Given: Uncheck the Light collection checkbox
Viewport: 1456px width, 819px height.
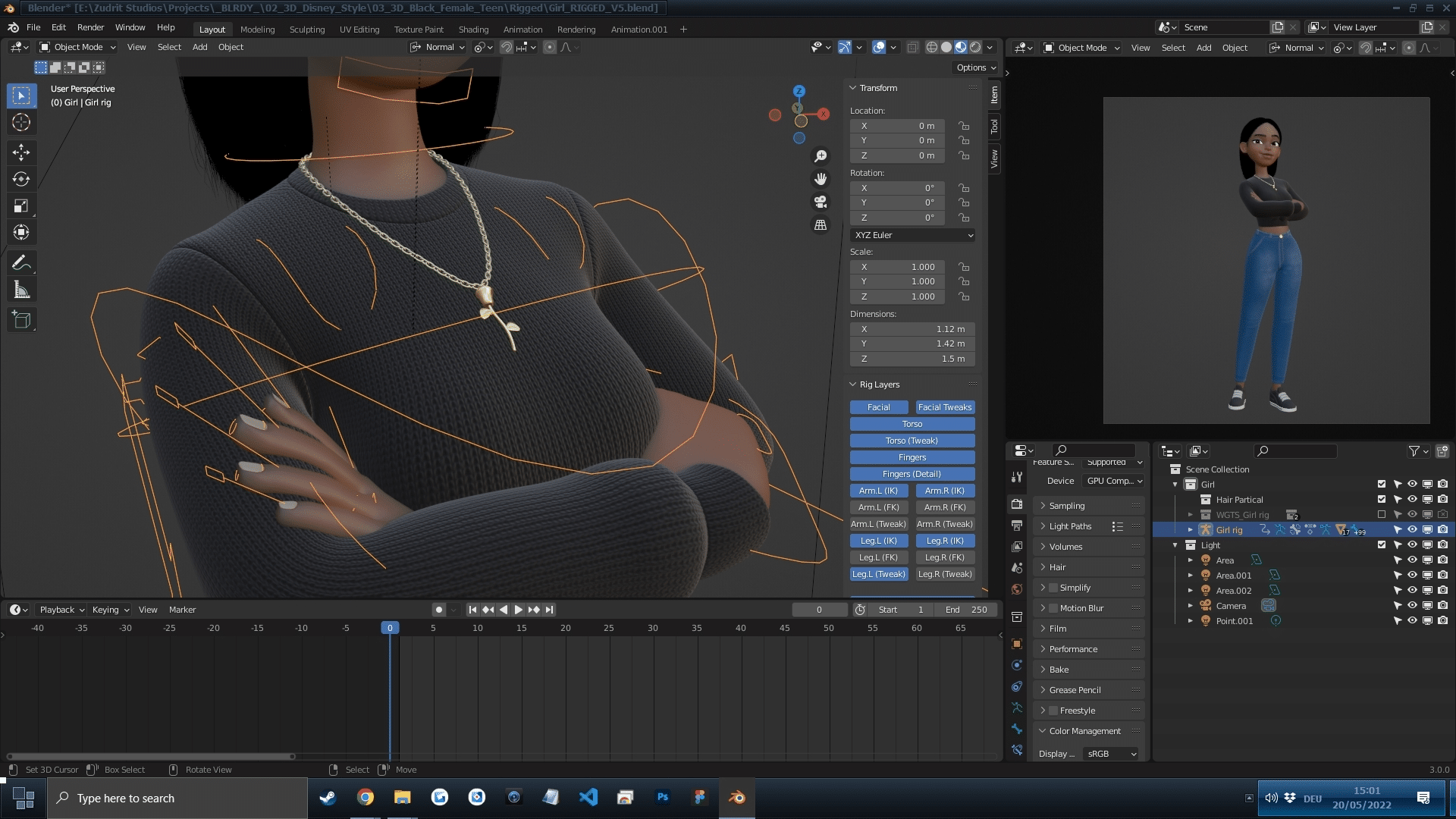Looking at the screenshot, I should tap(1381, 545).
